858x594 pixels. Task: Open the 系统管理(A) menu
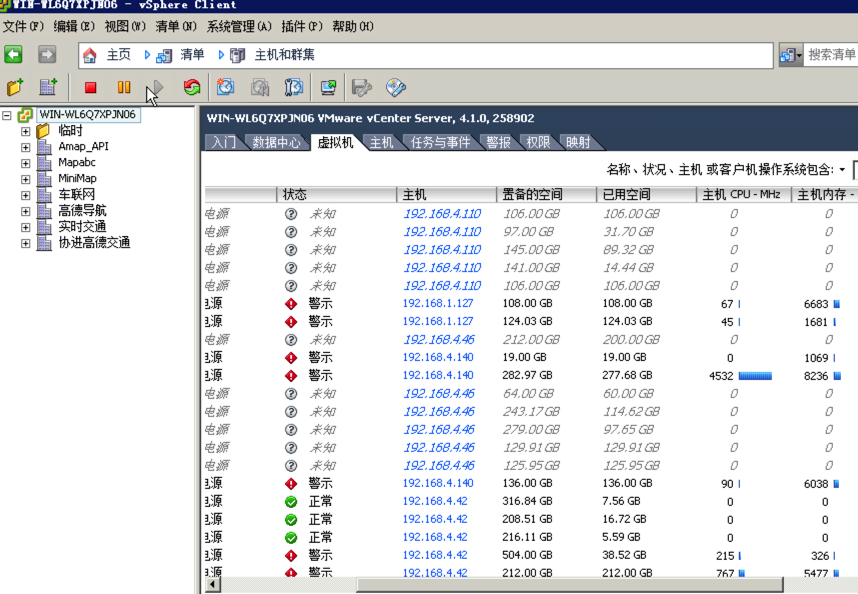tap(239, 26)
